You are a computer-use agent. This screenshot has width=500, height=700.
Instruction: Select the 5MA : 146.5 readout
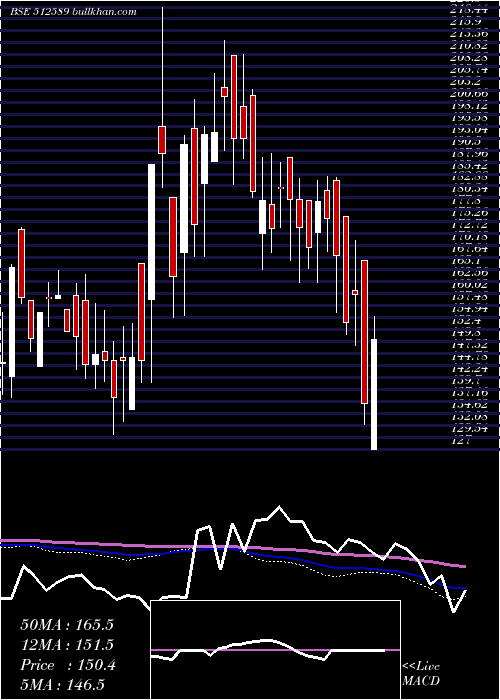[62, 685]
